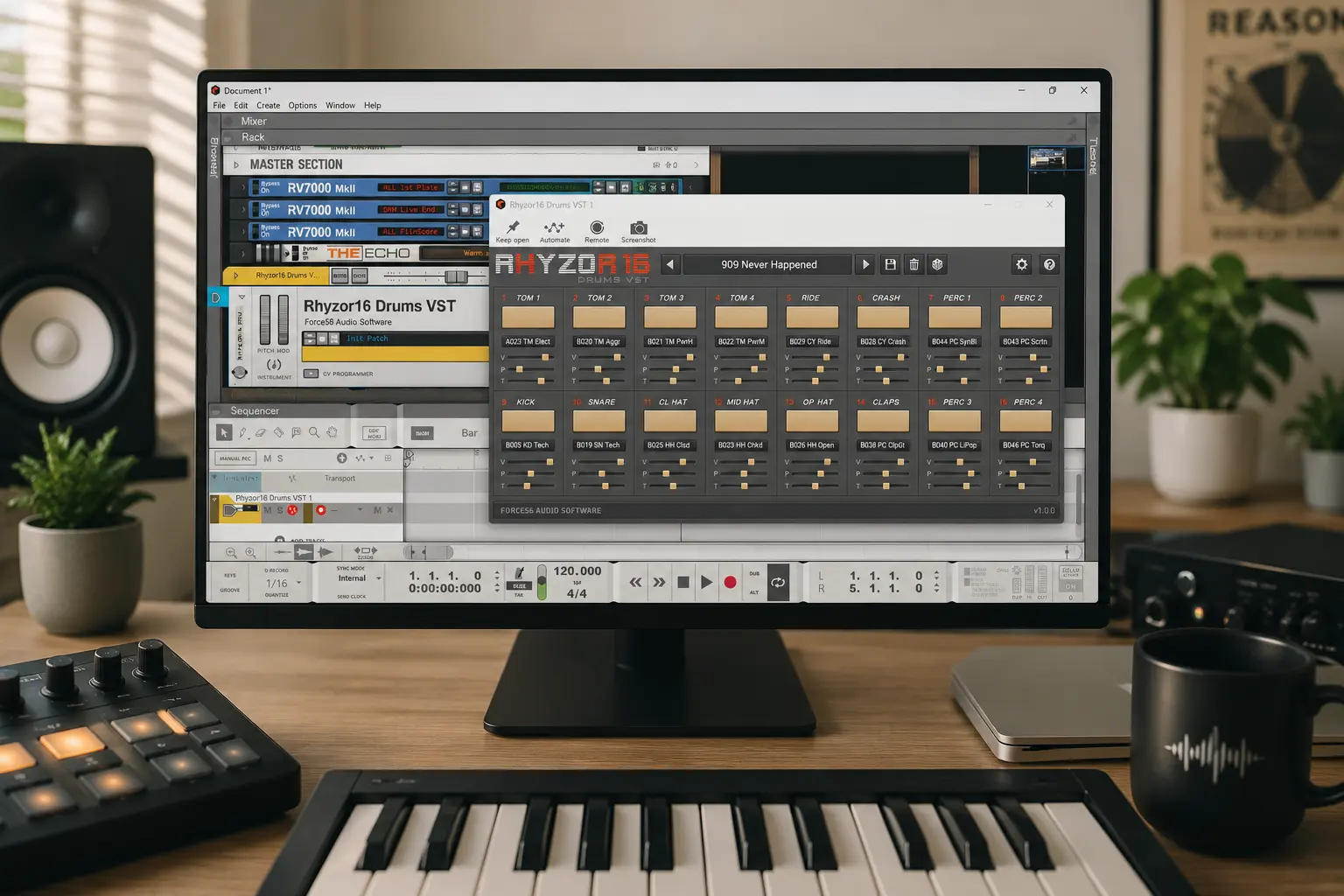Open Rhyzor16 help question mark
Screen dimensions: 1344x896
pos(1049,264)
